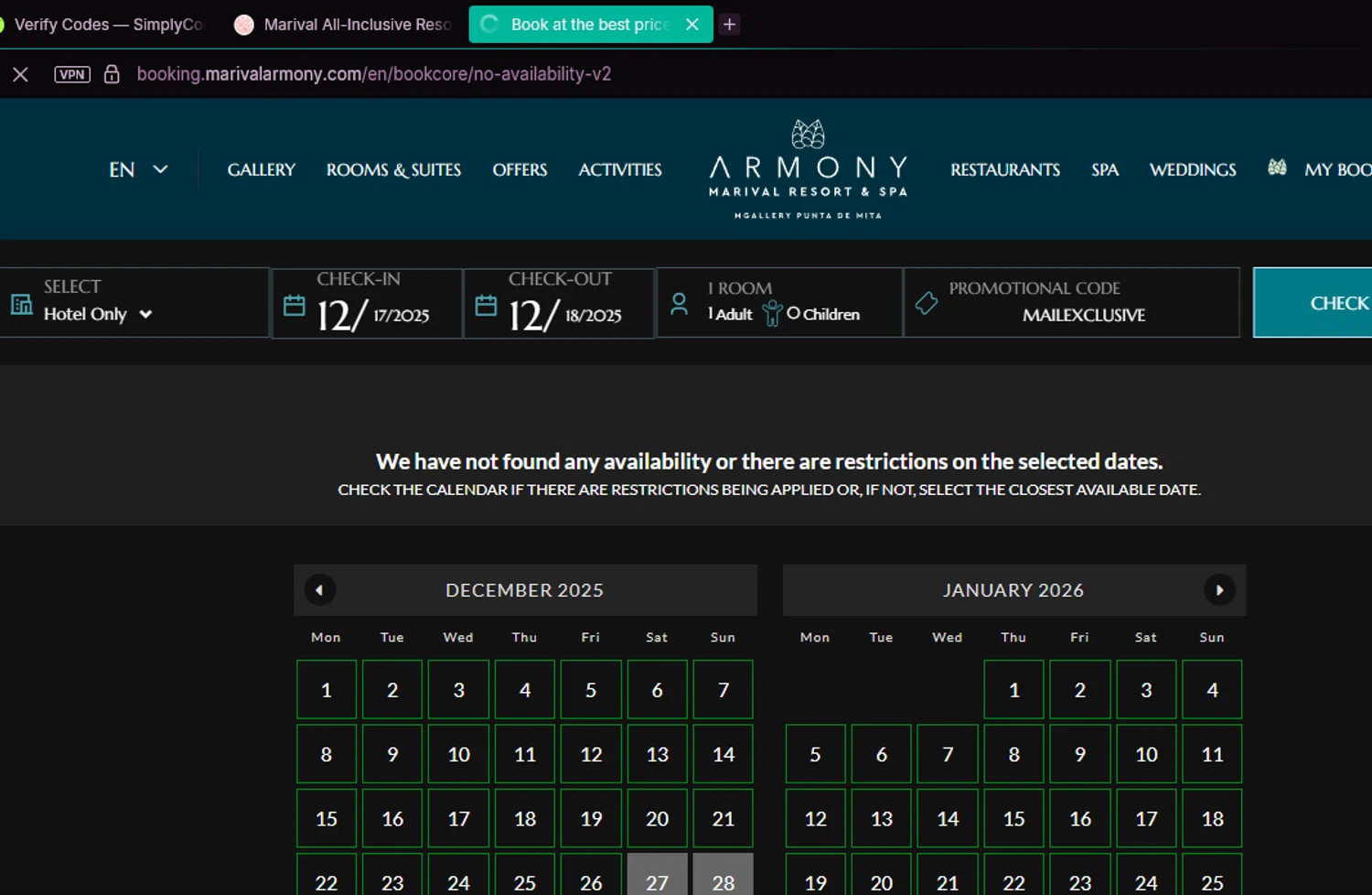Screen dimensions: 1372x895
Task: Go to previous month with left arrow
Action: (x=319, y=590)
